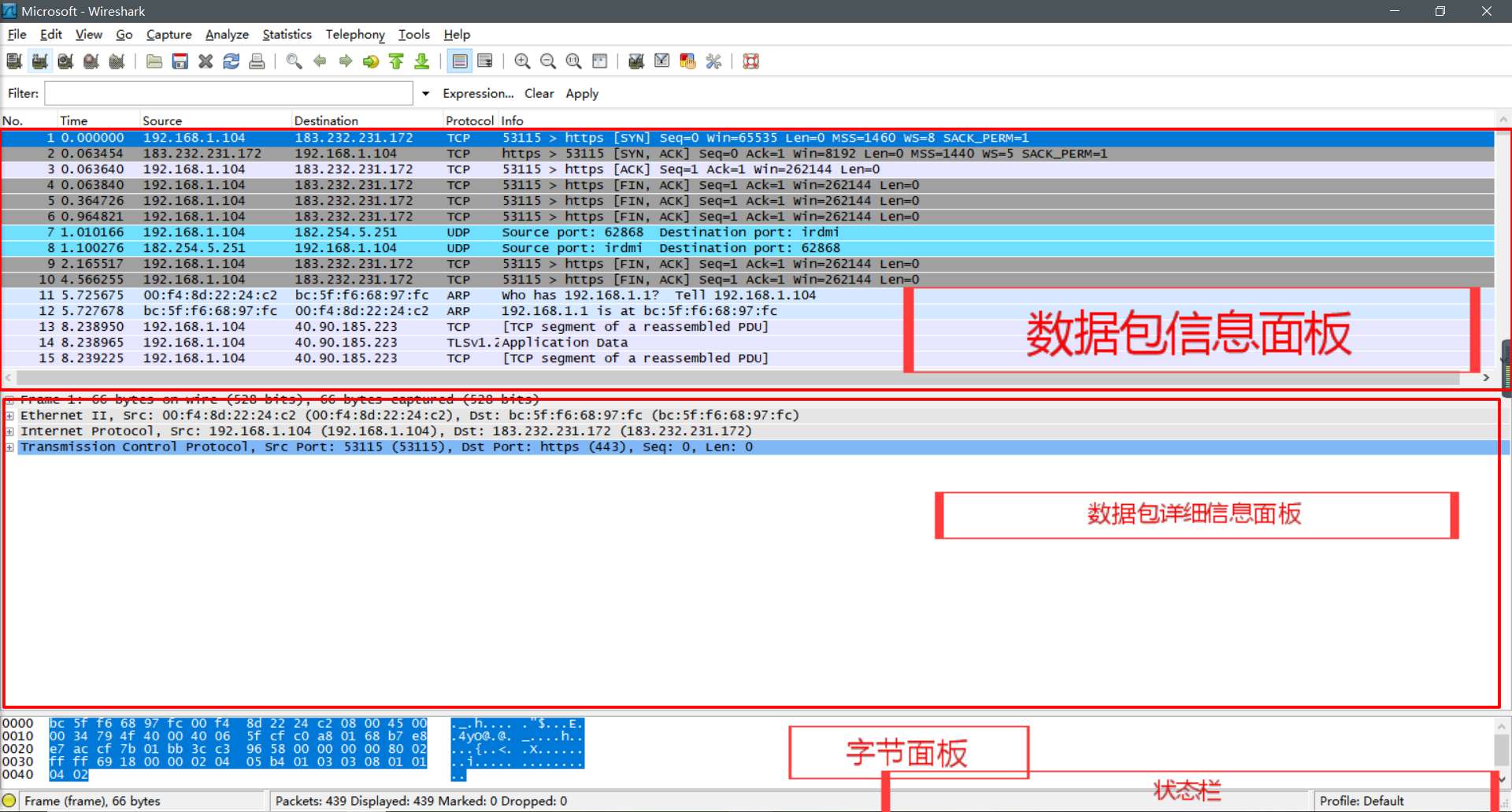This screenshot has height=812, width=1512.
Task: Start a new live capture icon
Action: [65, 61]
